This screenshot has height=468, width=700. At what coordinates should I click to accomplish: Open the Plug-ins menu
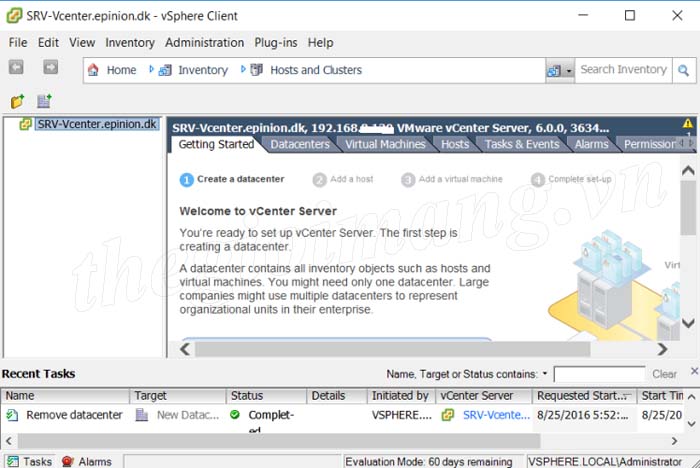[x=276, y=42]
